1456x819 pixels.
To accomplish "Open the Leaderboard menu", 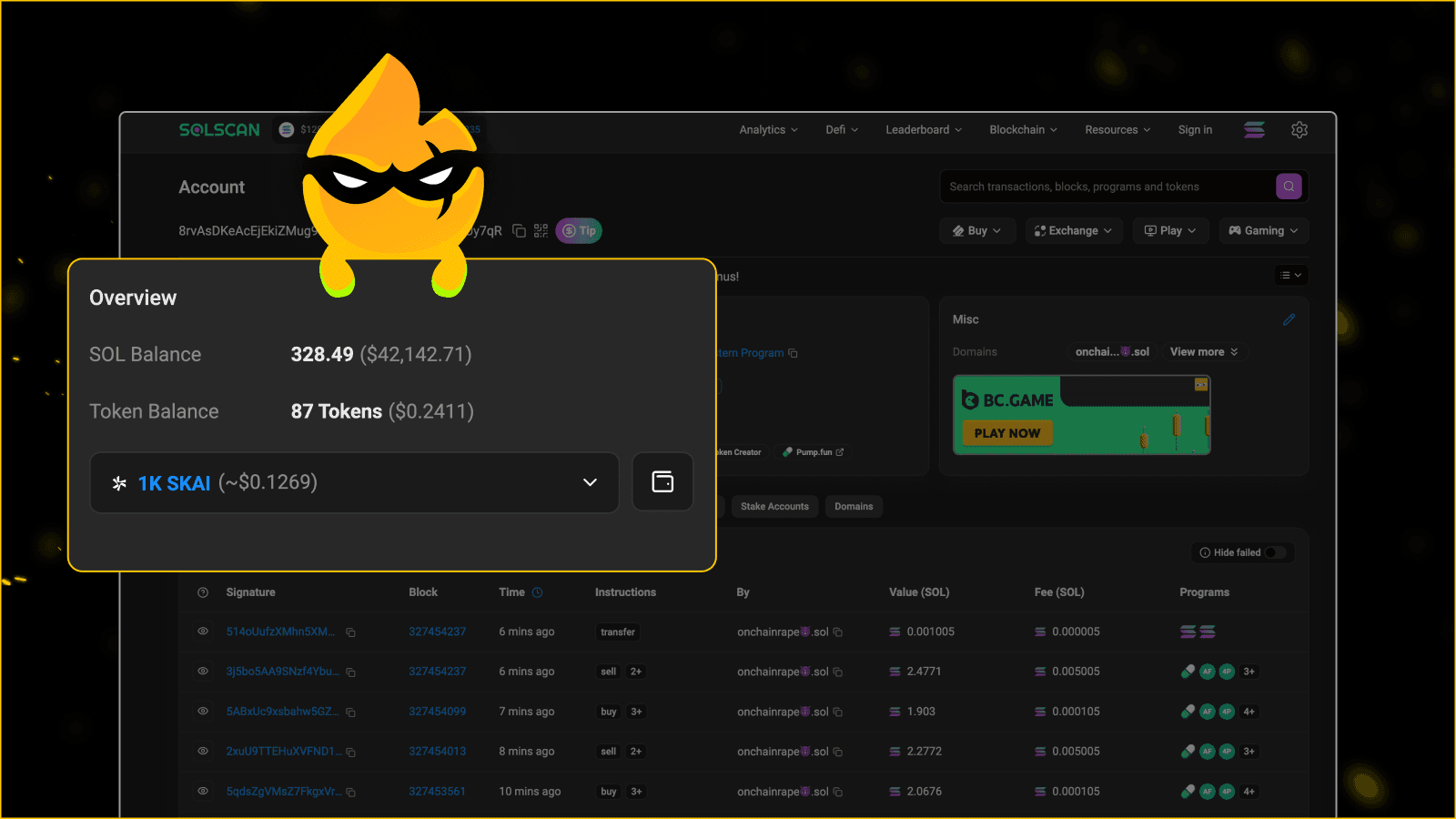I will [924, 130].
